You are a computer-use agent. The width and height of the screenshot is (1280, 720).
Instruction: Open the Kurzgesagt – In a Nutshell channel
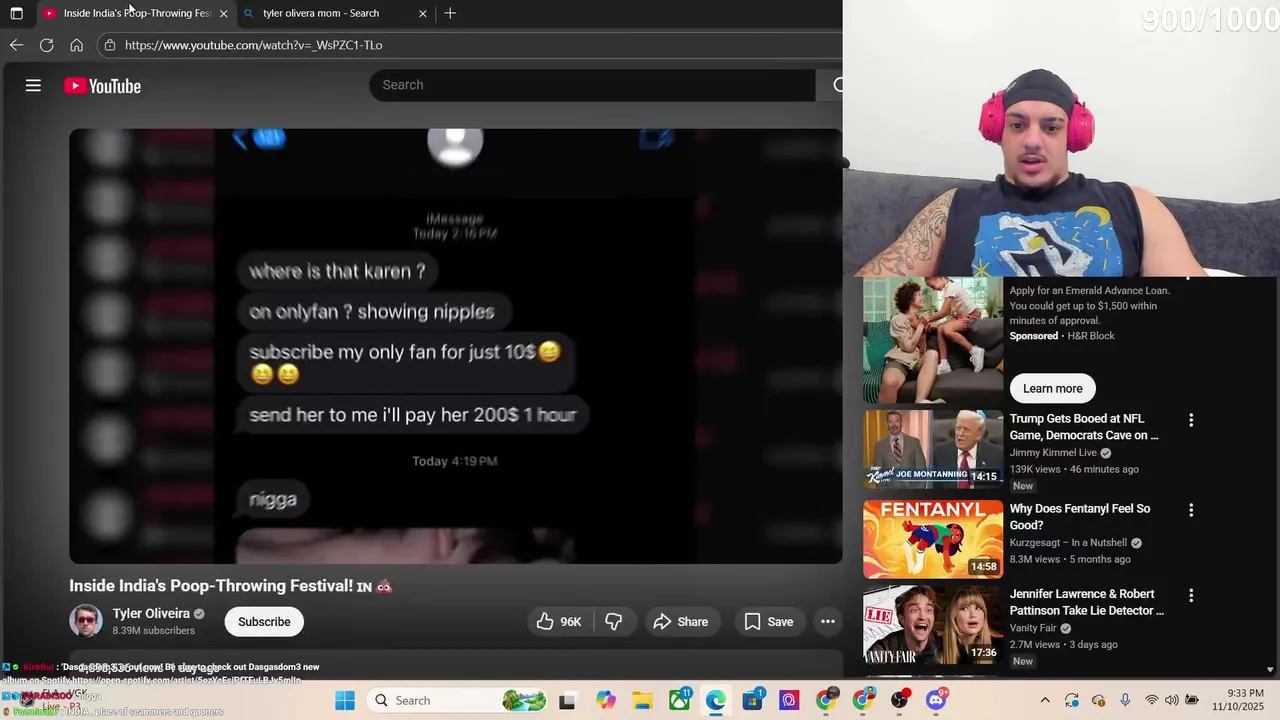coord(1068,543)
